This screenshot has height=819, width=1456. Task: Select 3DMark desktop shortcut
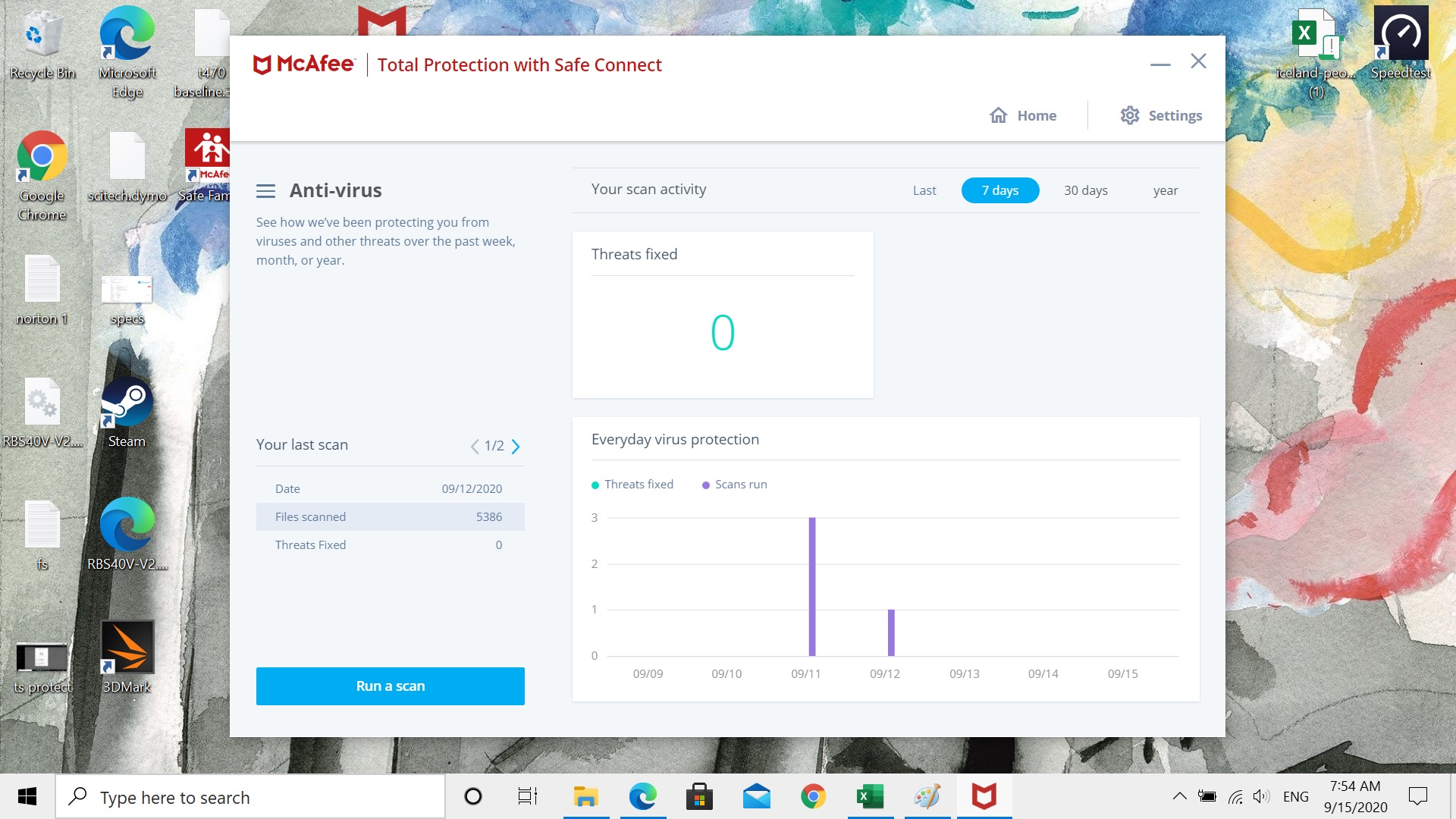click(127, 657)
